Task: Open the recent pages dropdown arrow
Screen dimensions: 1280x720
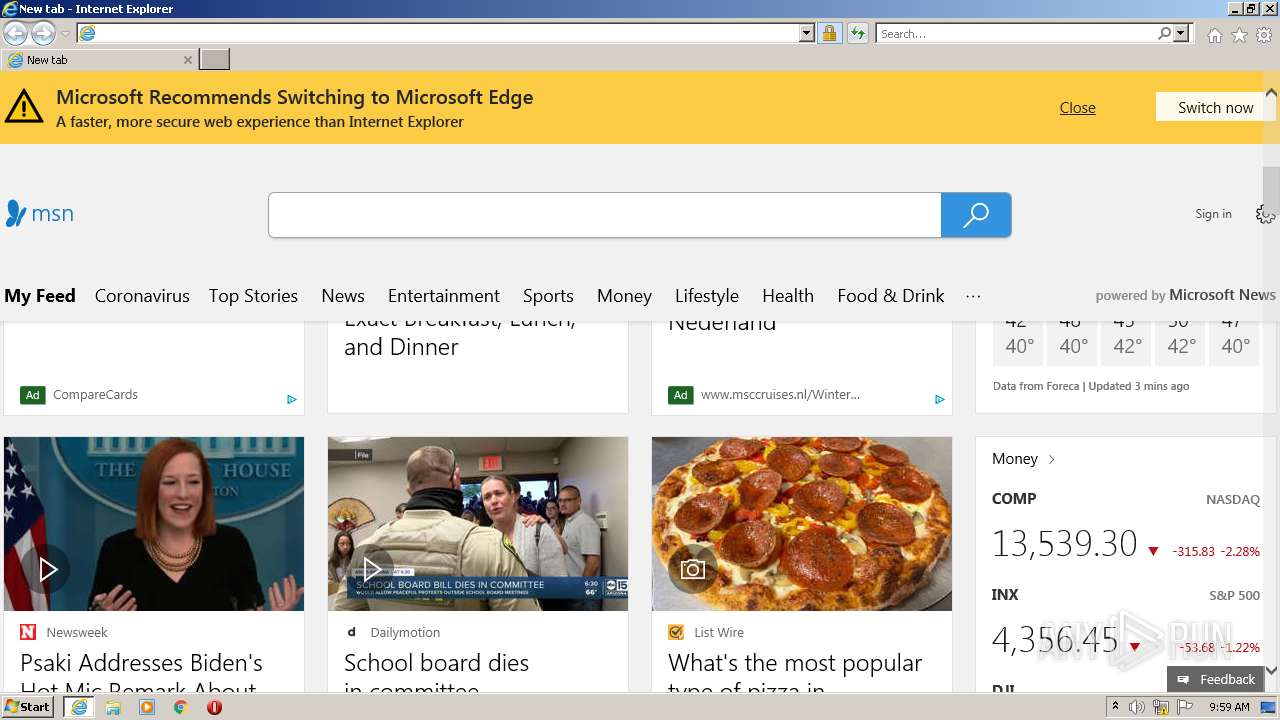Action: pos(66,34)
